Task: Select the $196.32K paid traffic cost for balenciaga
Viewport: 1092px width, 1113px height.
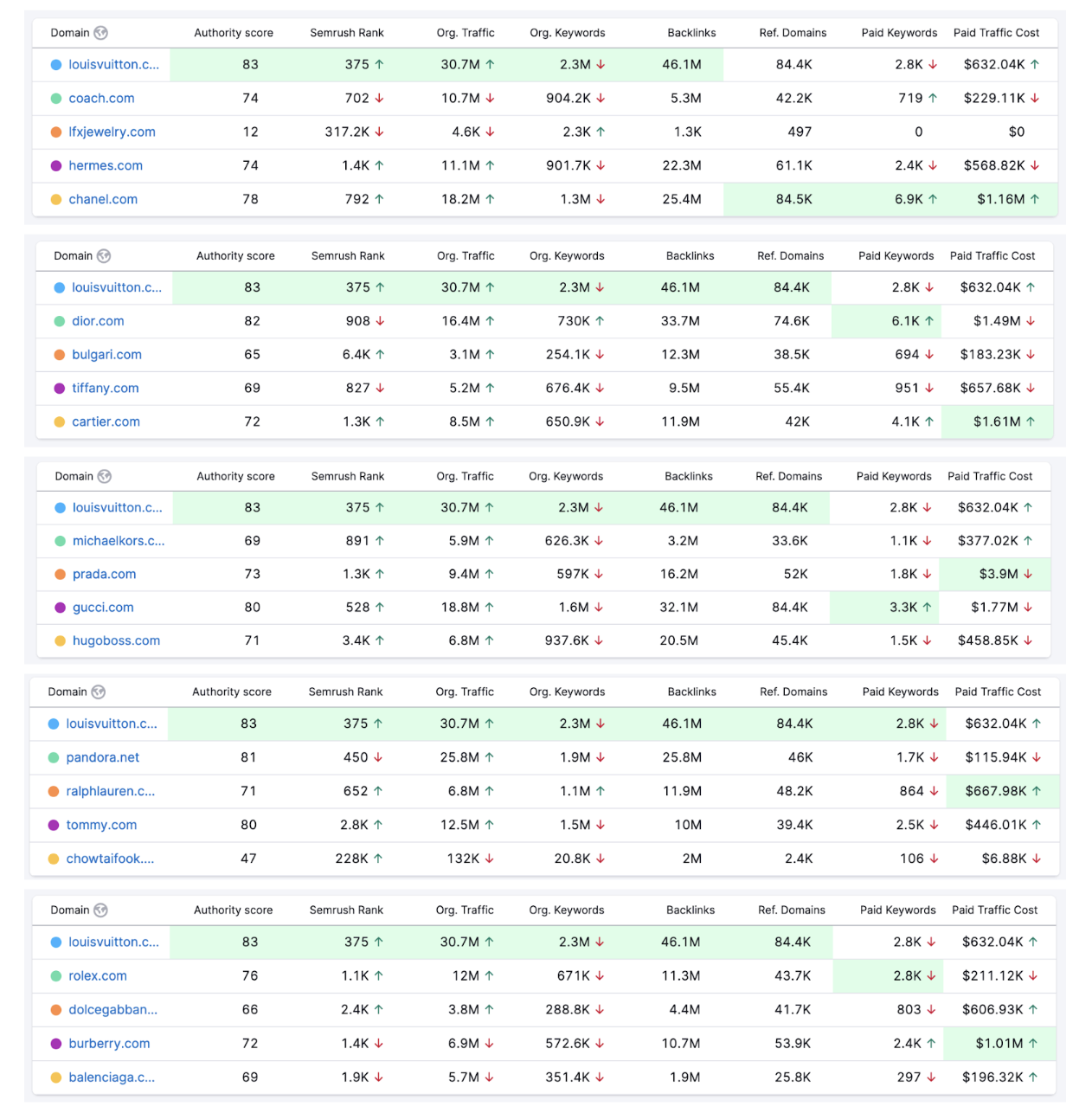Action: [999, 1078]
